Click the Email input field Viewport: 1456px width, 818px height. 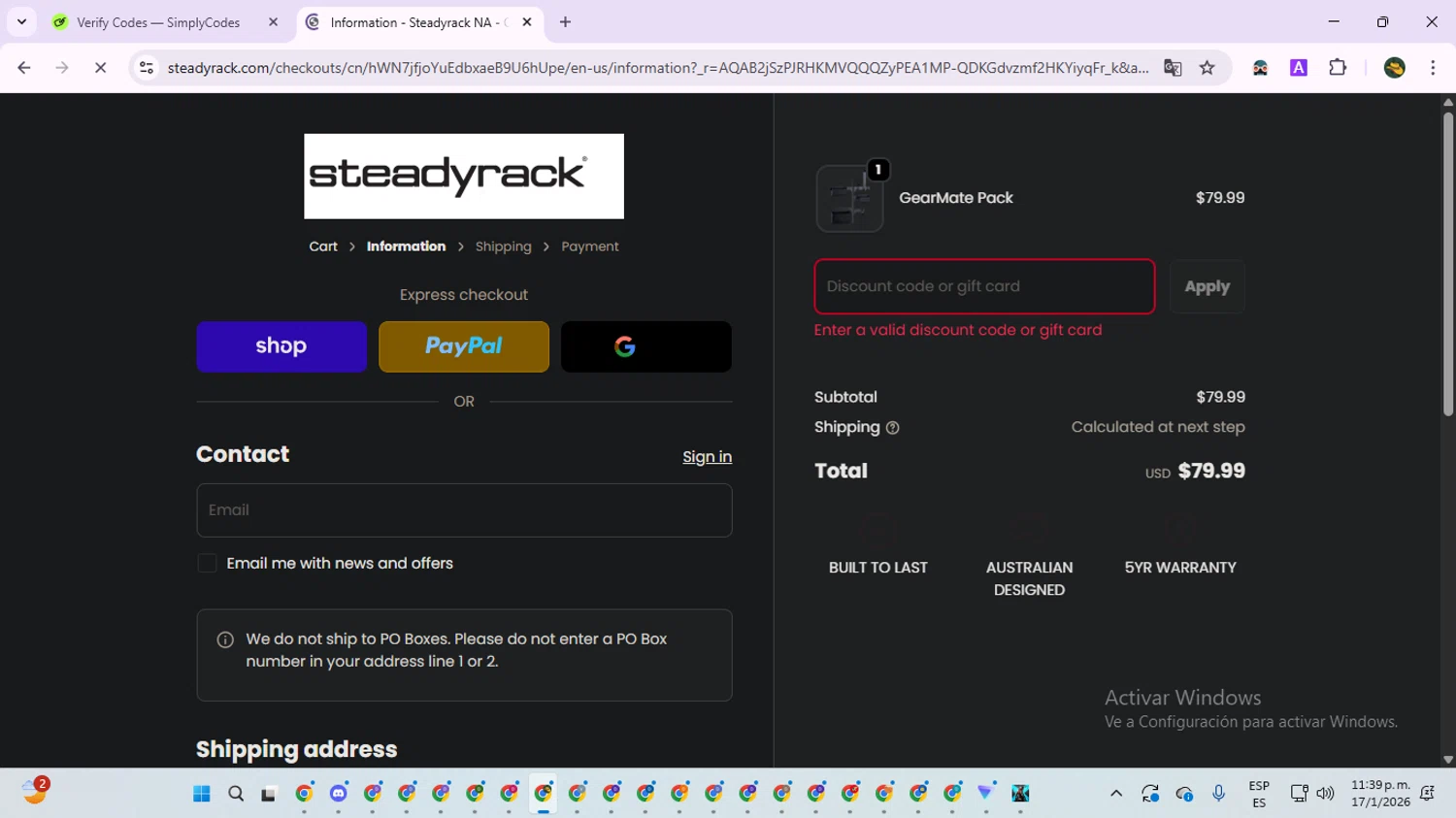(x=464, y=510)
